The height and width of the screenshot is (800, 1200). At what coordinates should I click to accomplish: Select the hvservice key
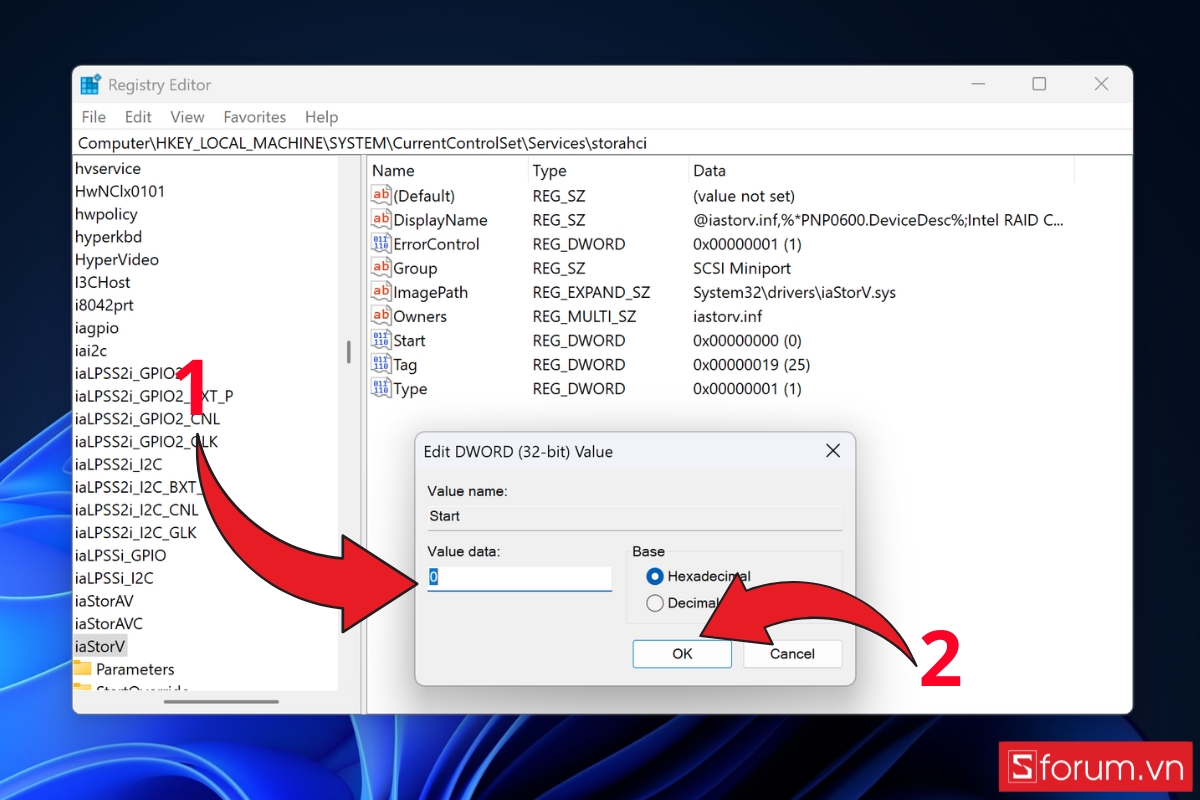108,169
